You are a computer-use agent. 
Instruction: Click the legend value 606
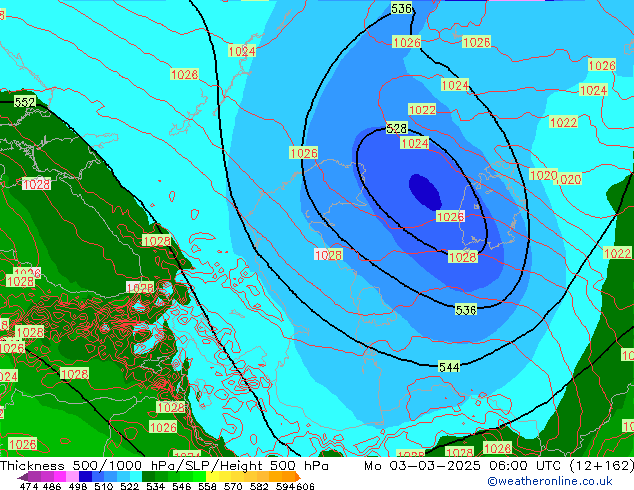coord(305,486)
